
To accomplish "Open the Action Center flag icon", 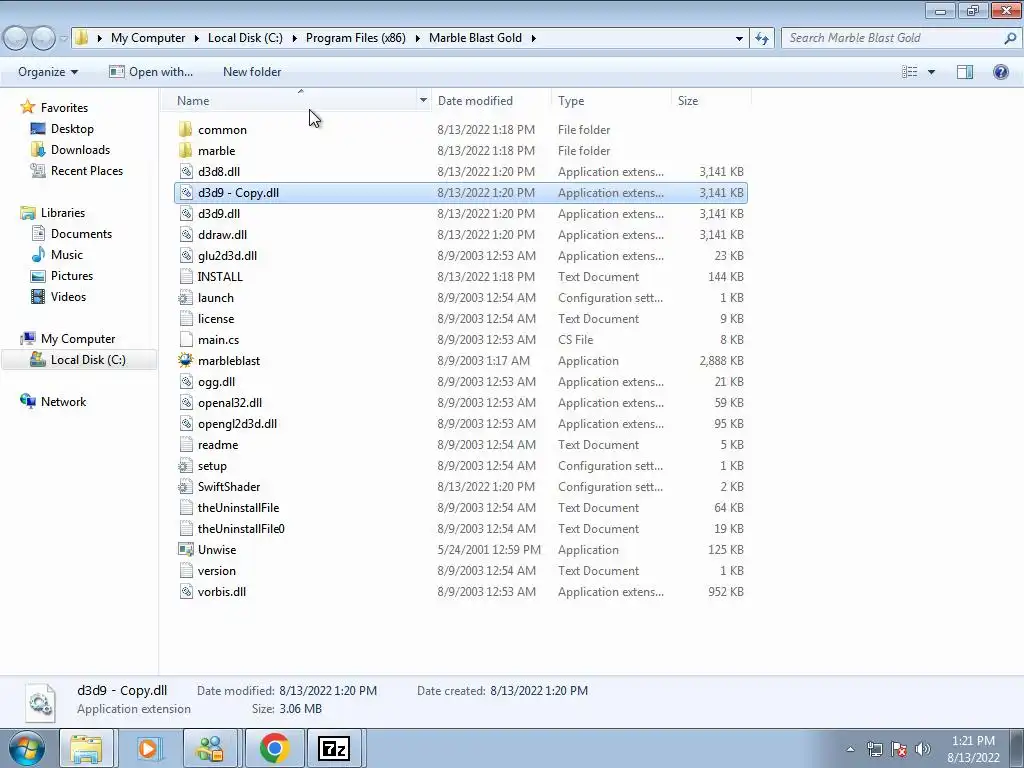I will pyautogui.click(x=899, y=749).
